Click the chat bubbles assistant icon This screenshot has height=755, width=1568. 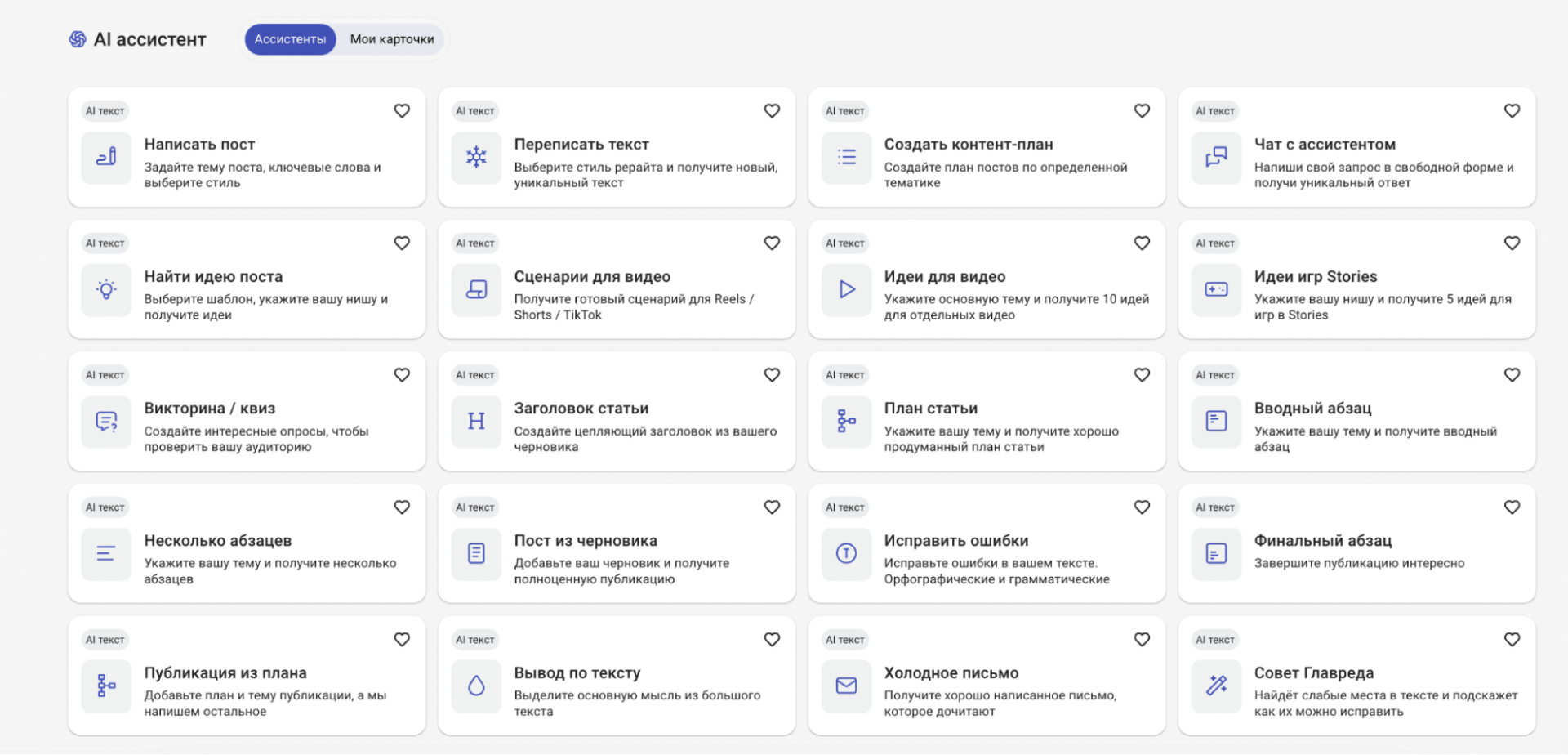point(1216,157)
